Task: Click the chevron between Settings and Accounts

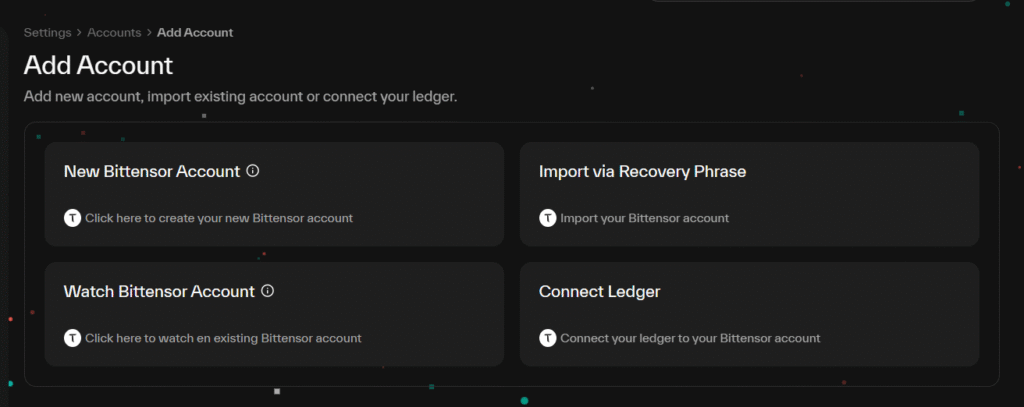Action: click(79, 33)
